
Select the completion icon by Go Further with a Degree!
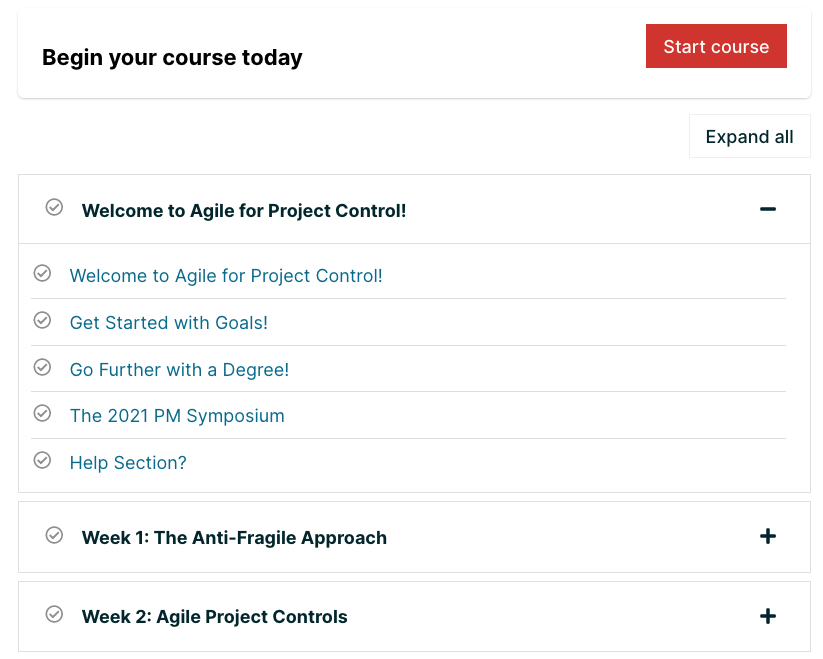42,367
